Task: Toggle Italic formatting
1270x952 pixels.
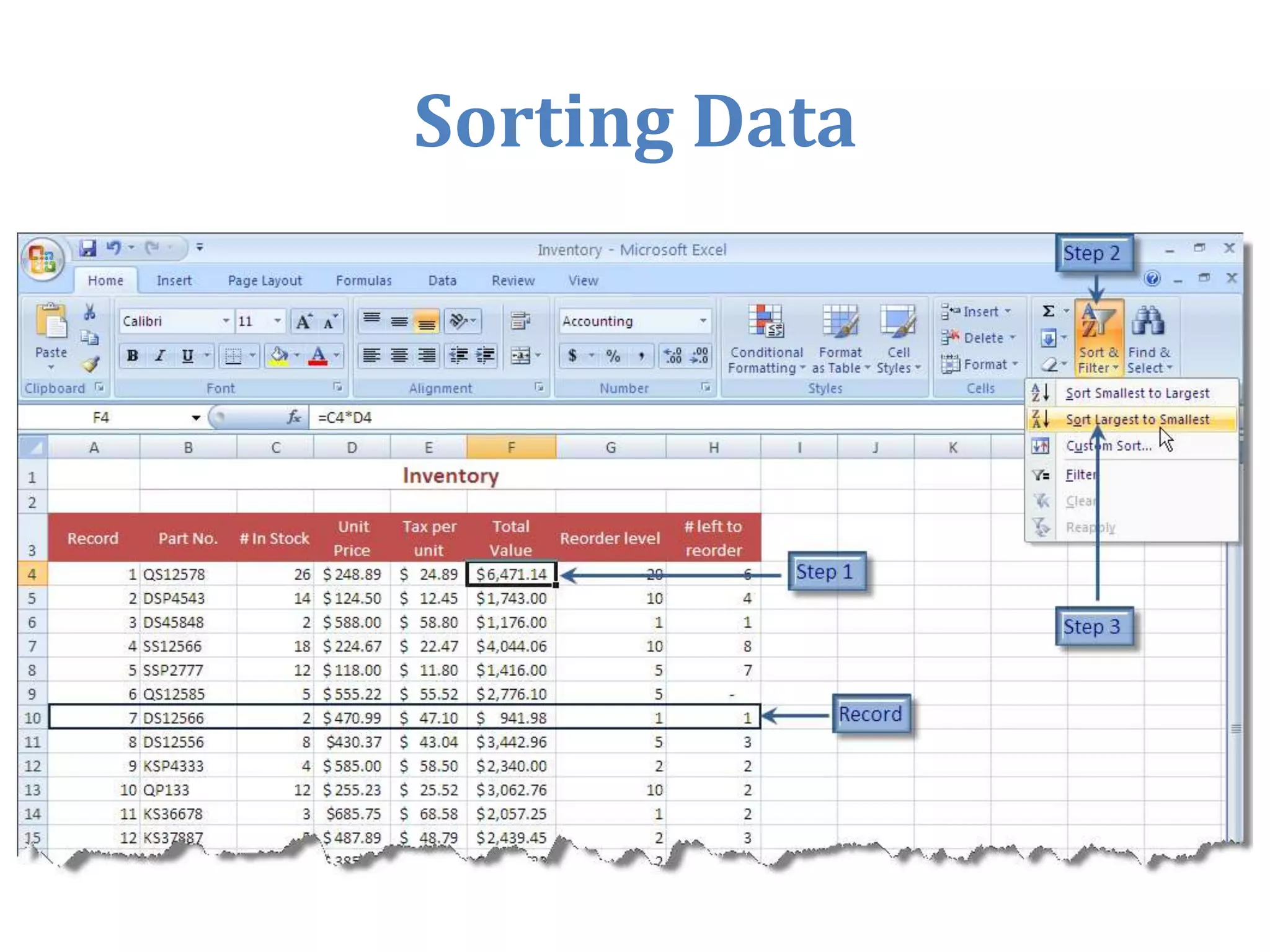Action: coord(160,356)
